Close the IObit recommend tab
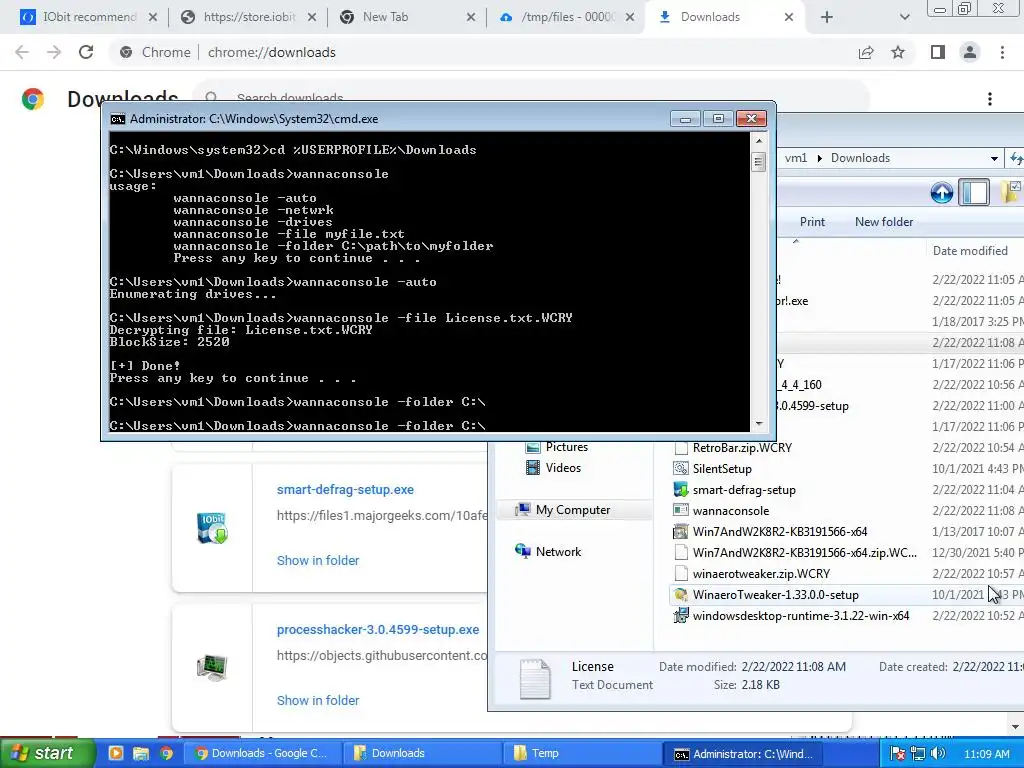The image size is (1024, 768). 153,17
